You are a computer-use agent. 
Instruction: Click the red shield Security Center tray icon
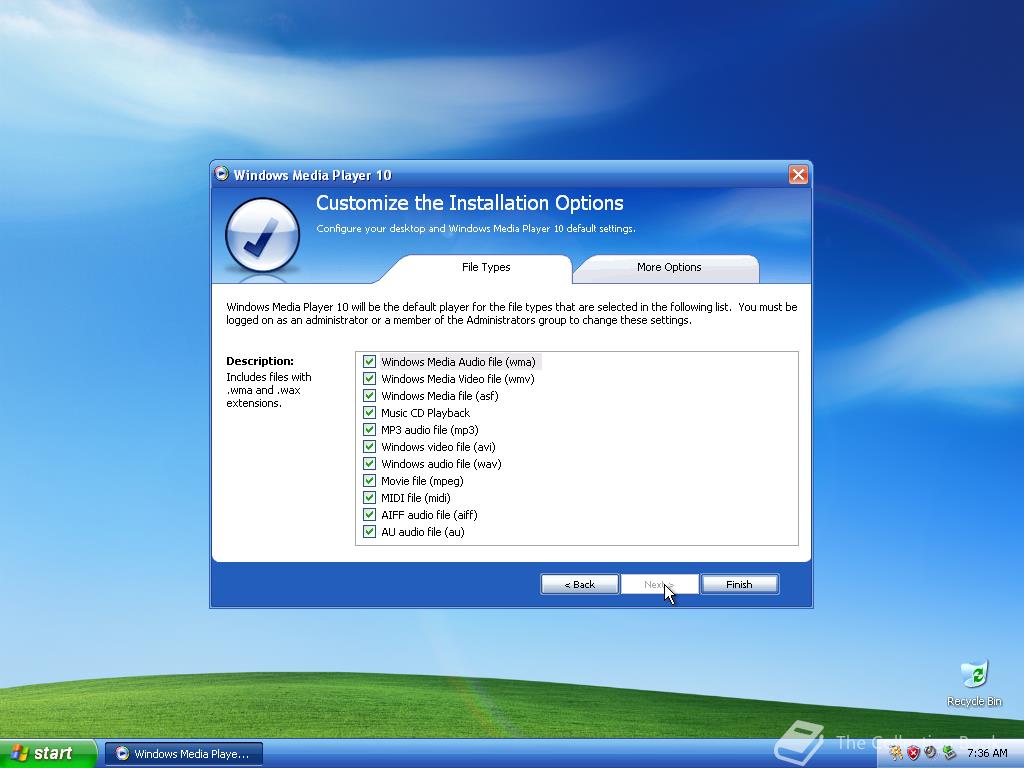(x=913, y=753)
